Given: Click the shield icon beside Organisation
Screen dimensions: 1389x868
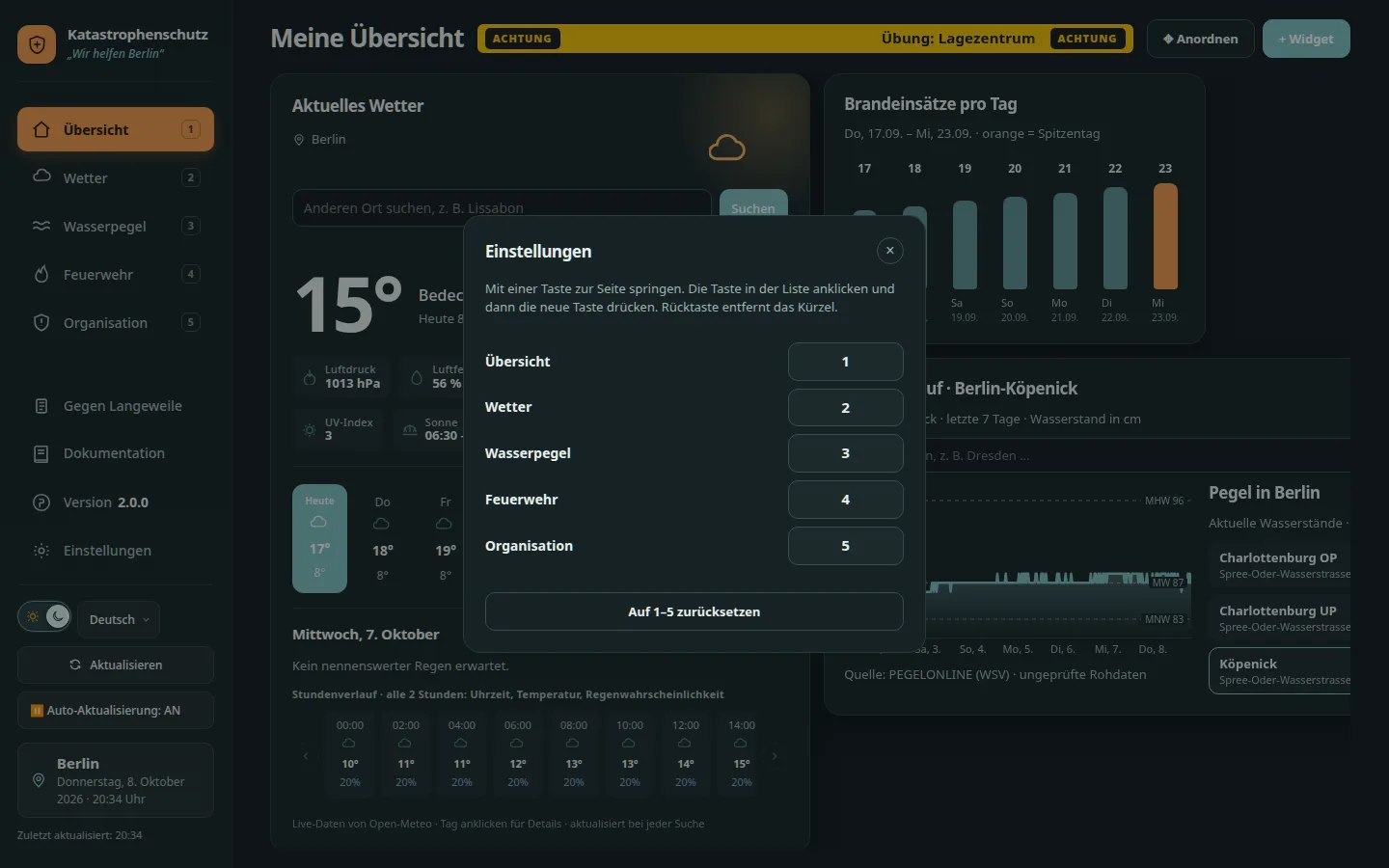Looking at the screenshot, I should click(41, 322).
